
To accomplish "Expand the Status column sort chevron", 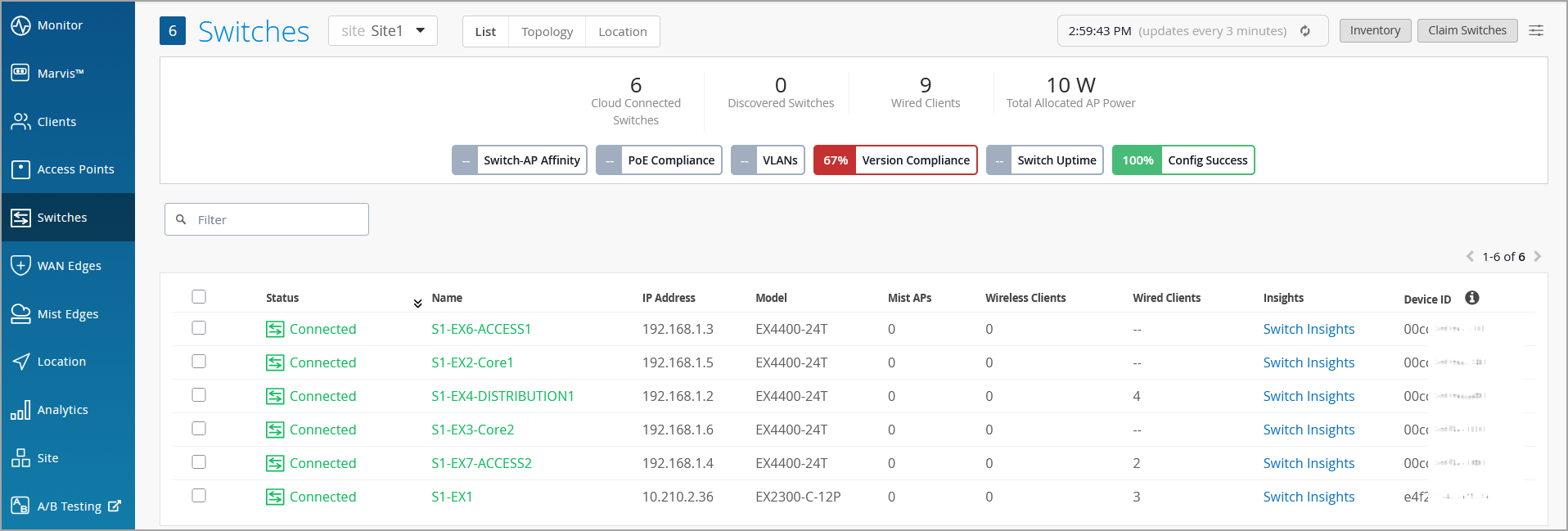I will tap(417, 304).
